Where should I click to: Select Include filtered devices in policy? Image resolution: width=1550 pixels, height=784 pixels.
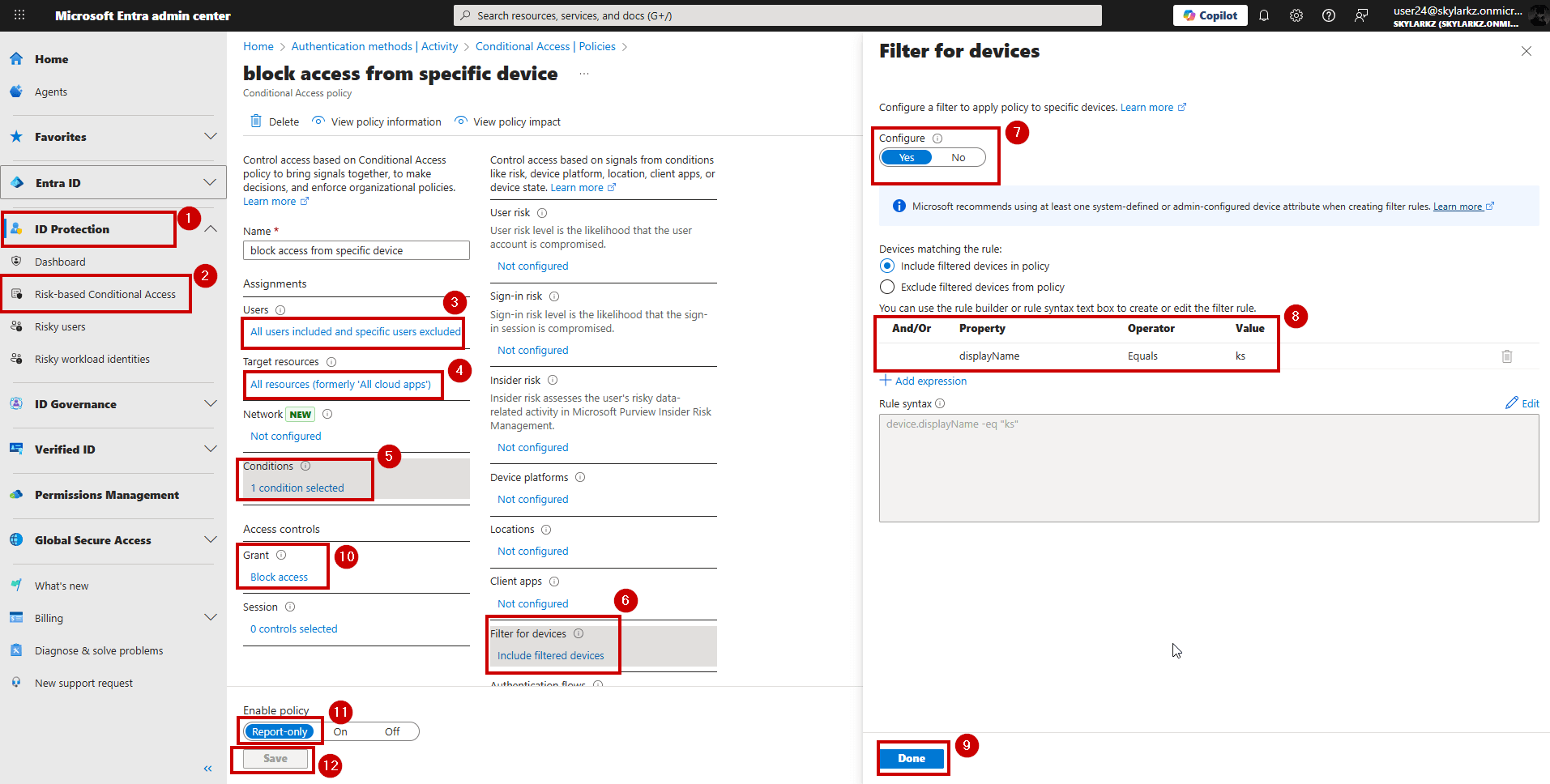(x=886, y=265)
